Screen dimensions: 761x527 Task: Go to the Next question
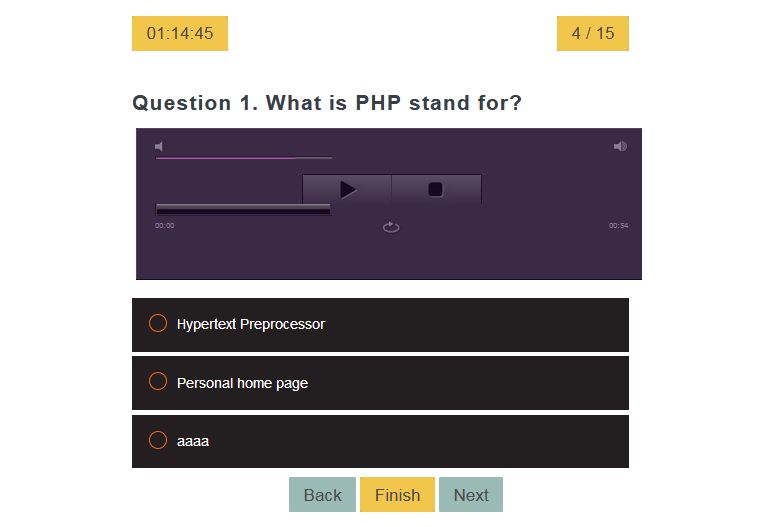[x=471, y=495]
